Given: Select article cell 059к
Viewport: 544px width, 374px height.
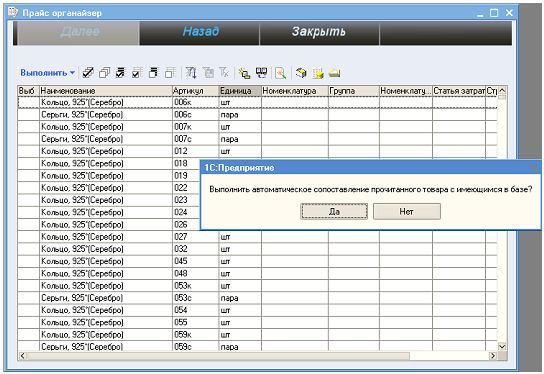Looking at the screenshot, I should point(196,334).
